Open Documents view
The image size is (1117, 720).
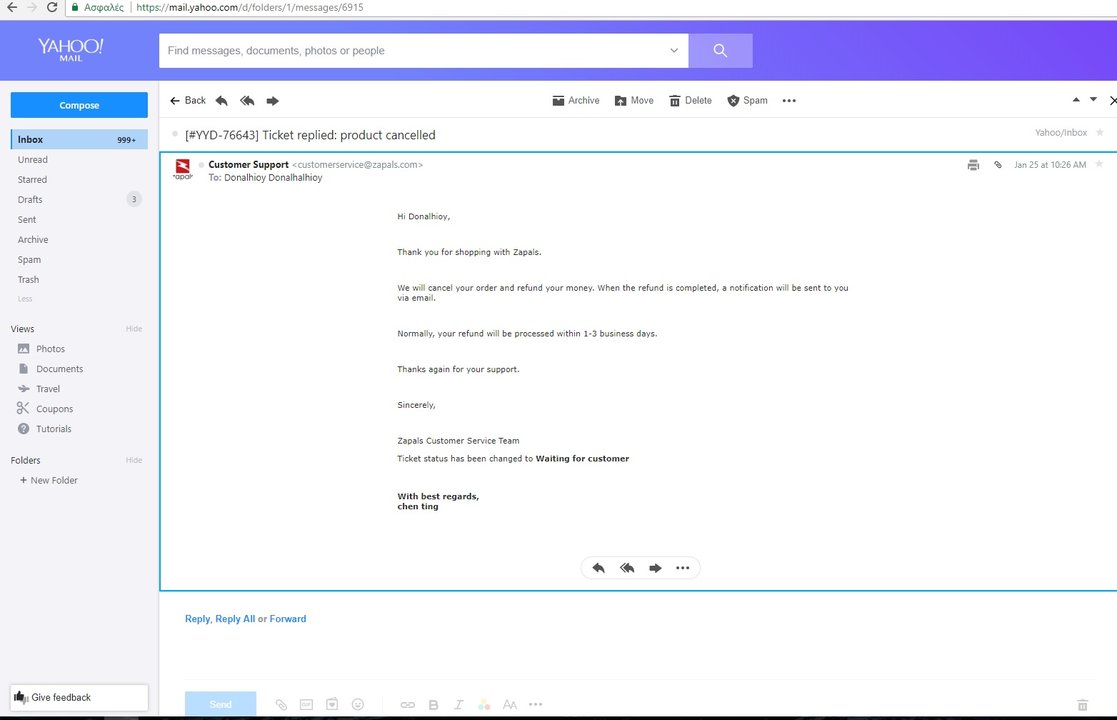51,369
